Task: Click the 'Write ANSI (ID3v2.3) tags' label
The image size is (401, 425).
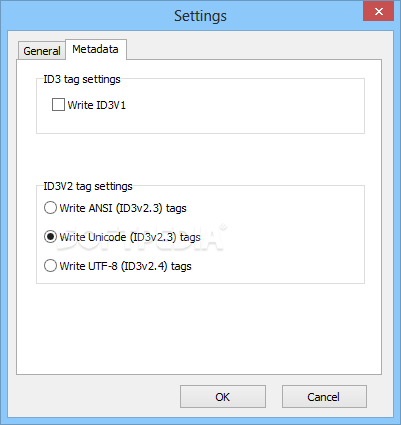Action: (123, 208)
